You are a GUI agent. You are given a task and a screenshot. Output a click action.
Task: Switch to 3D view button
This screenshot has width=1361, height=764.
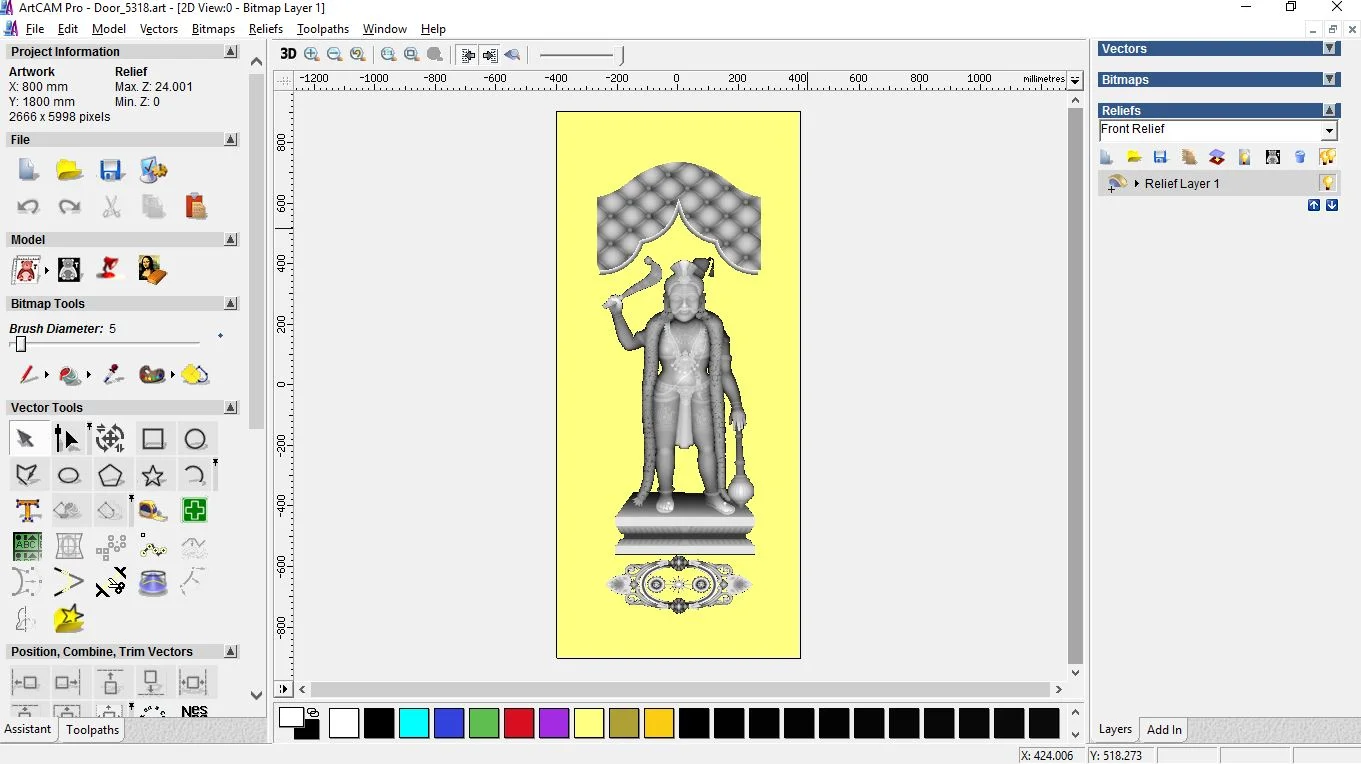[x=288, y=54]
